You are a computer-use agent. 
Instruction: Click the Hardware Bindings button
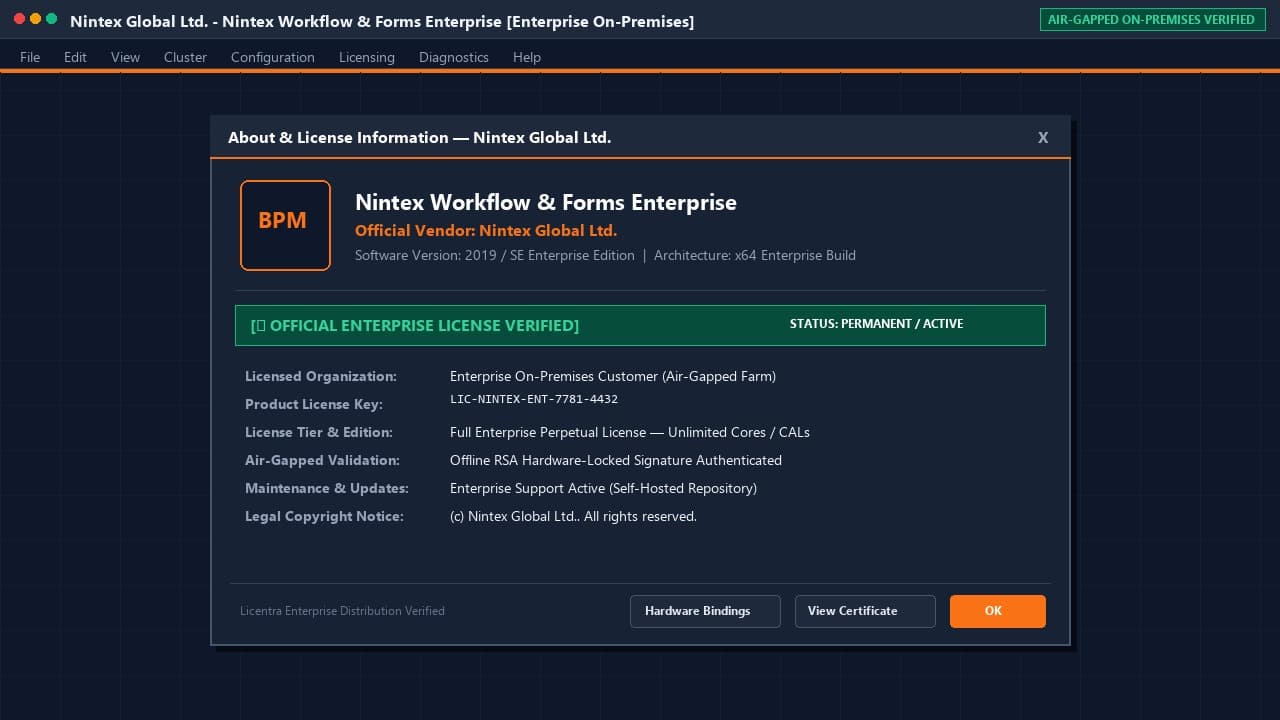[x=705, y=611]
